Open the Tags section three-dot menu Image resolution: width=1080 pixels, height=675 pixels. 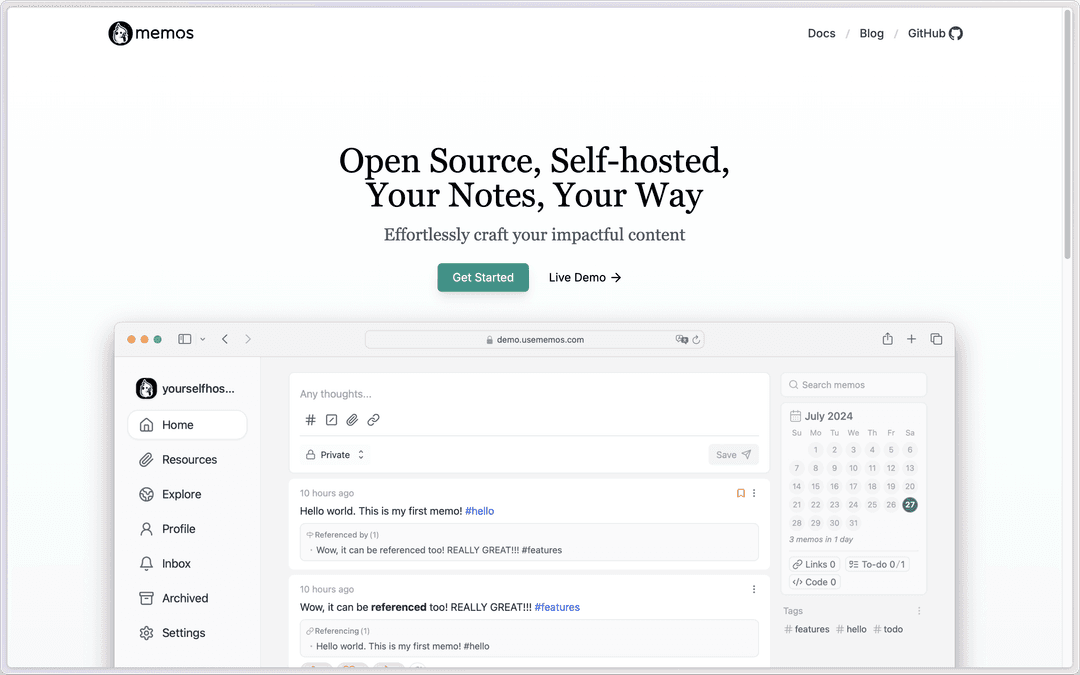click(919, 611)
